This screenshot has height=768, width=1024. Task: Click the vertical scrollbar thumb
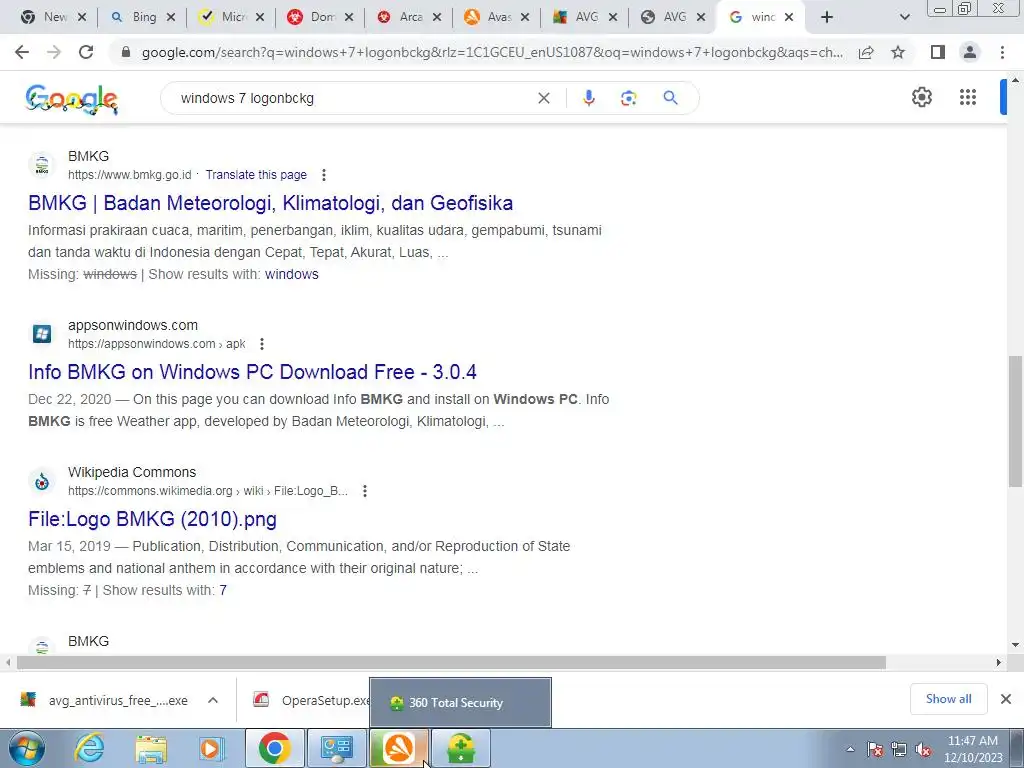[x=1015, y=421]
